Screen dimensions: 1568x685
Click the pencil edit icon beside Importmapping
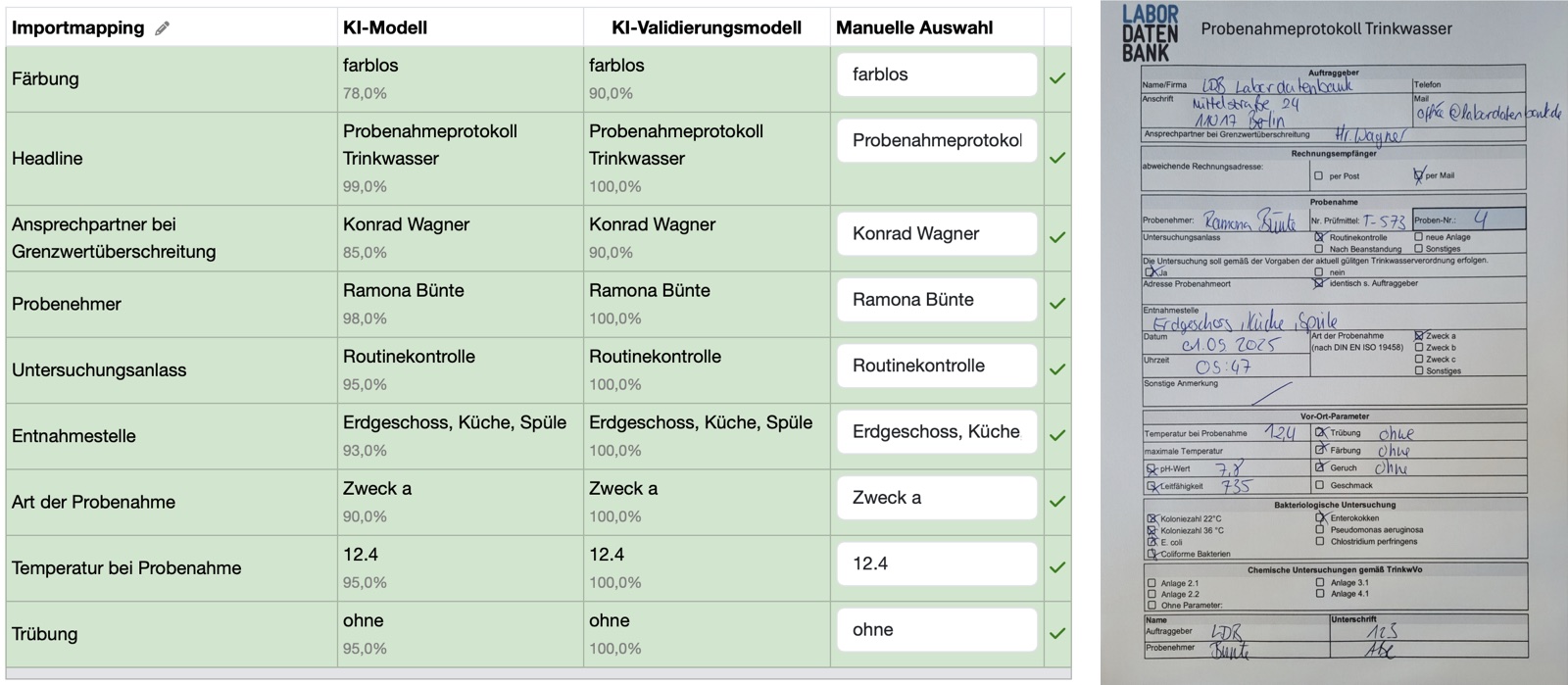(163, 28)
